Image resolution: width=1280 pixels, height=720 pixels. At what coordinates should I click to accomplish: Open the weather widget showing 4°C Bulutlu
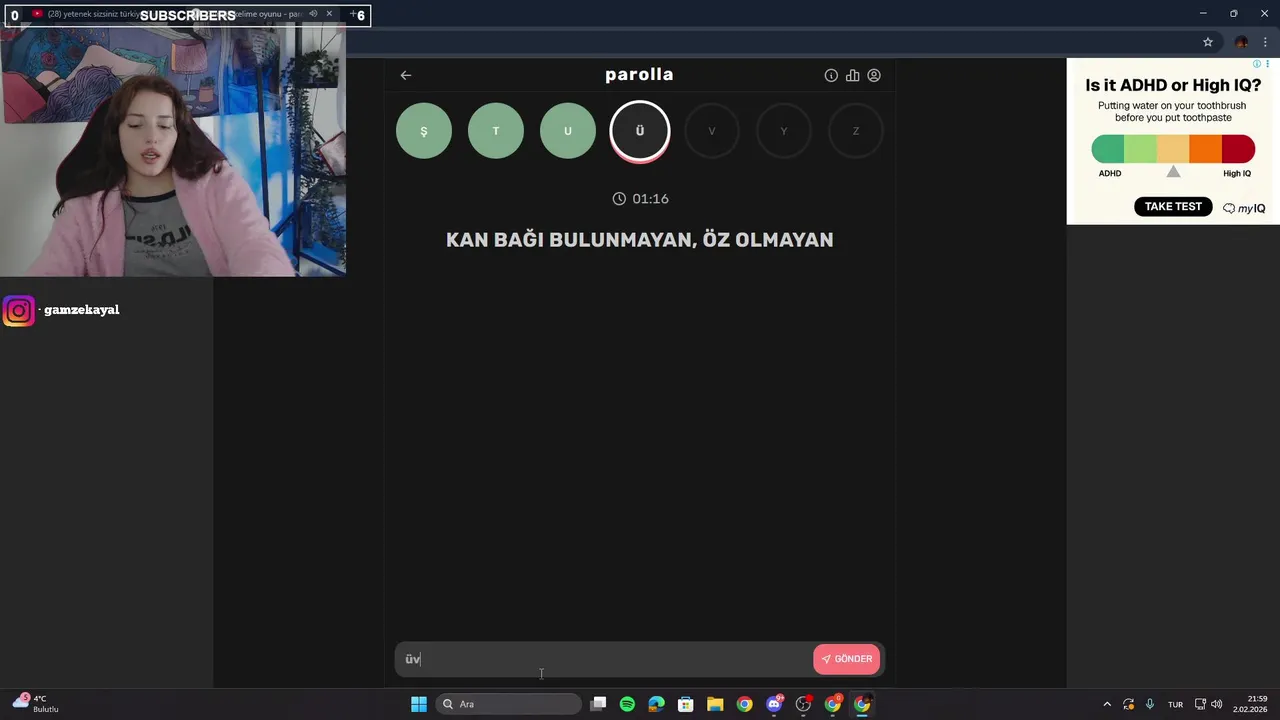coord(36,704)
